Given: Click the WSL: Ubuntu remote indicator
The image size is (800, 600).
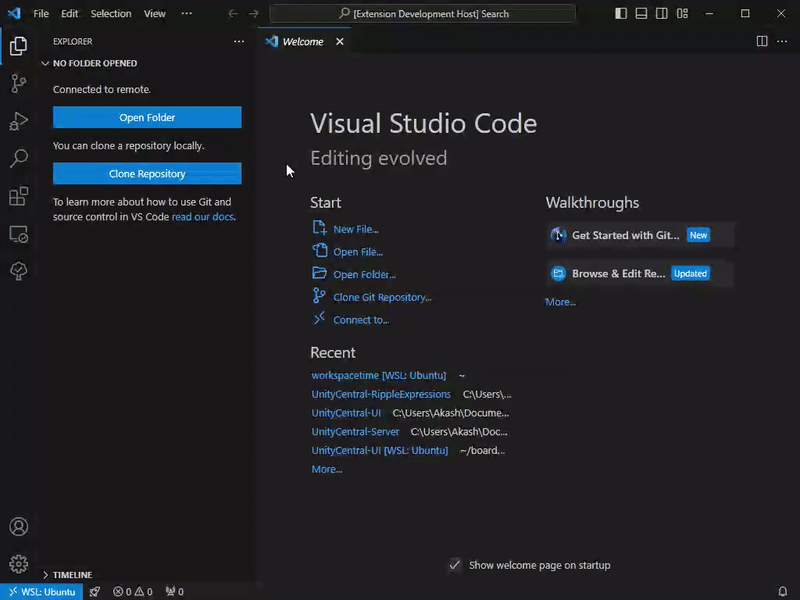Looking at the screenshot, I should [x=42, y=591].
